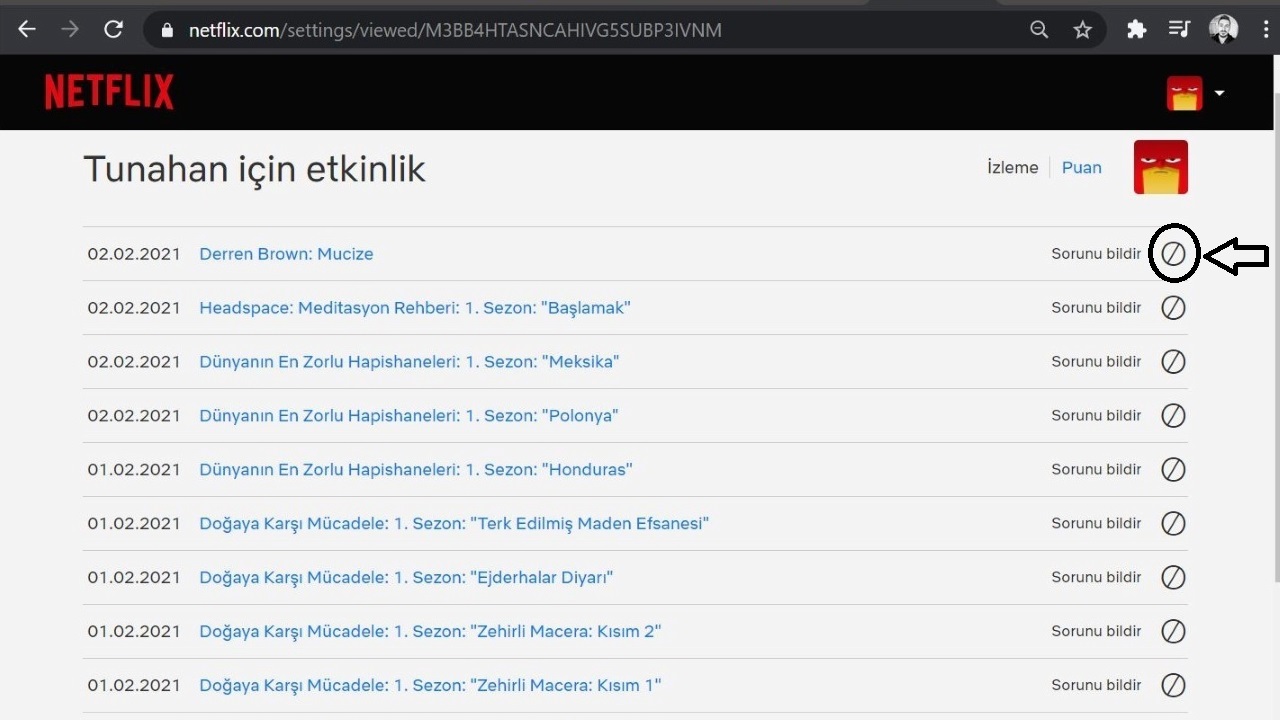The width and height of the screenshot is (1280, 720).
Task: Click the Netflix logo
Action: click(x=109, y=92)
